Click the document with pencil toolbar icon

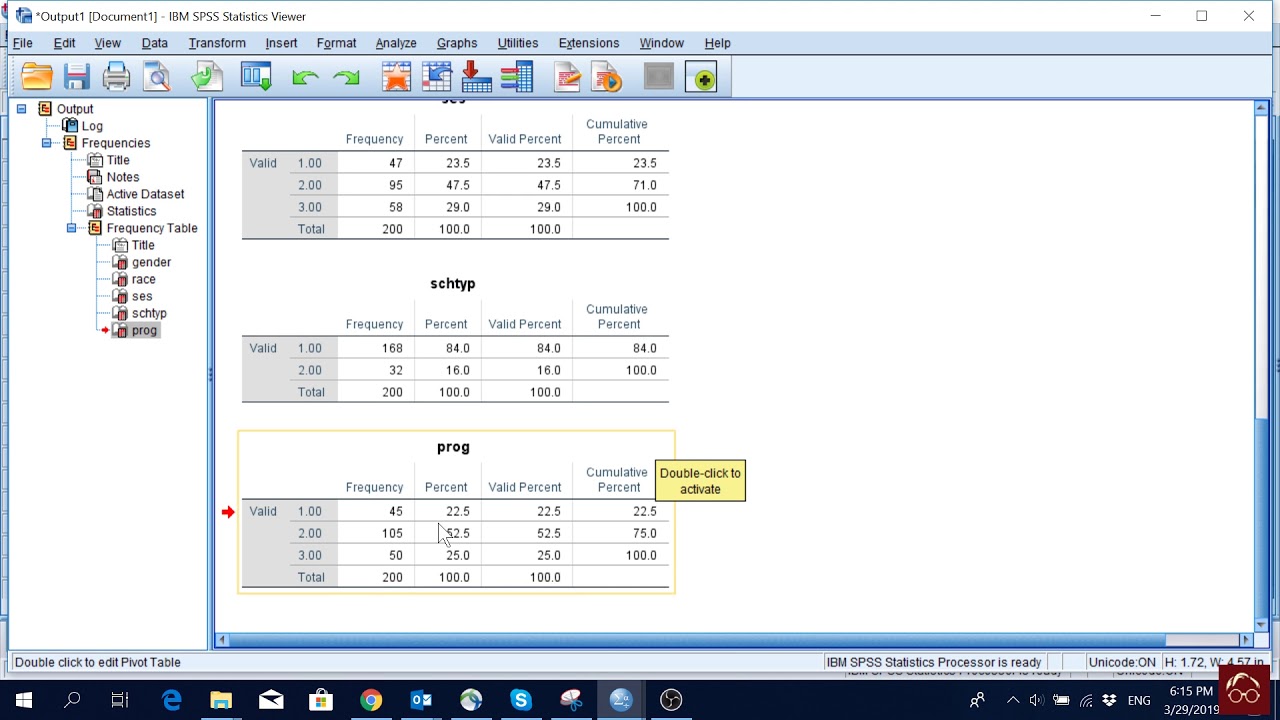click(567, 77)
